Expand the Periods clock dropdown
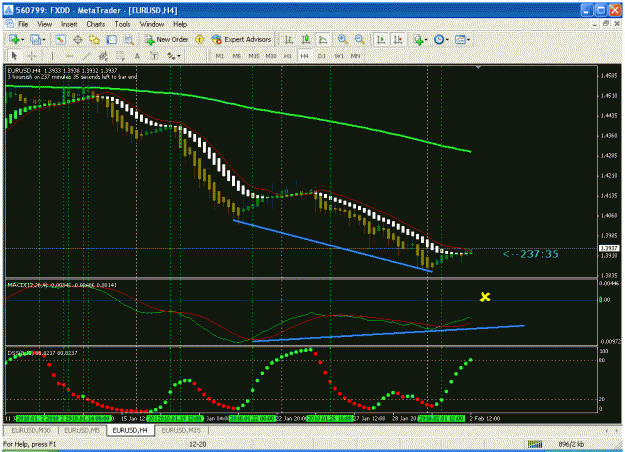Image resolution: width=625 pixels, height=452 pixels. click(x=447, y=39)
